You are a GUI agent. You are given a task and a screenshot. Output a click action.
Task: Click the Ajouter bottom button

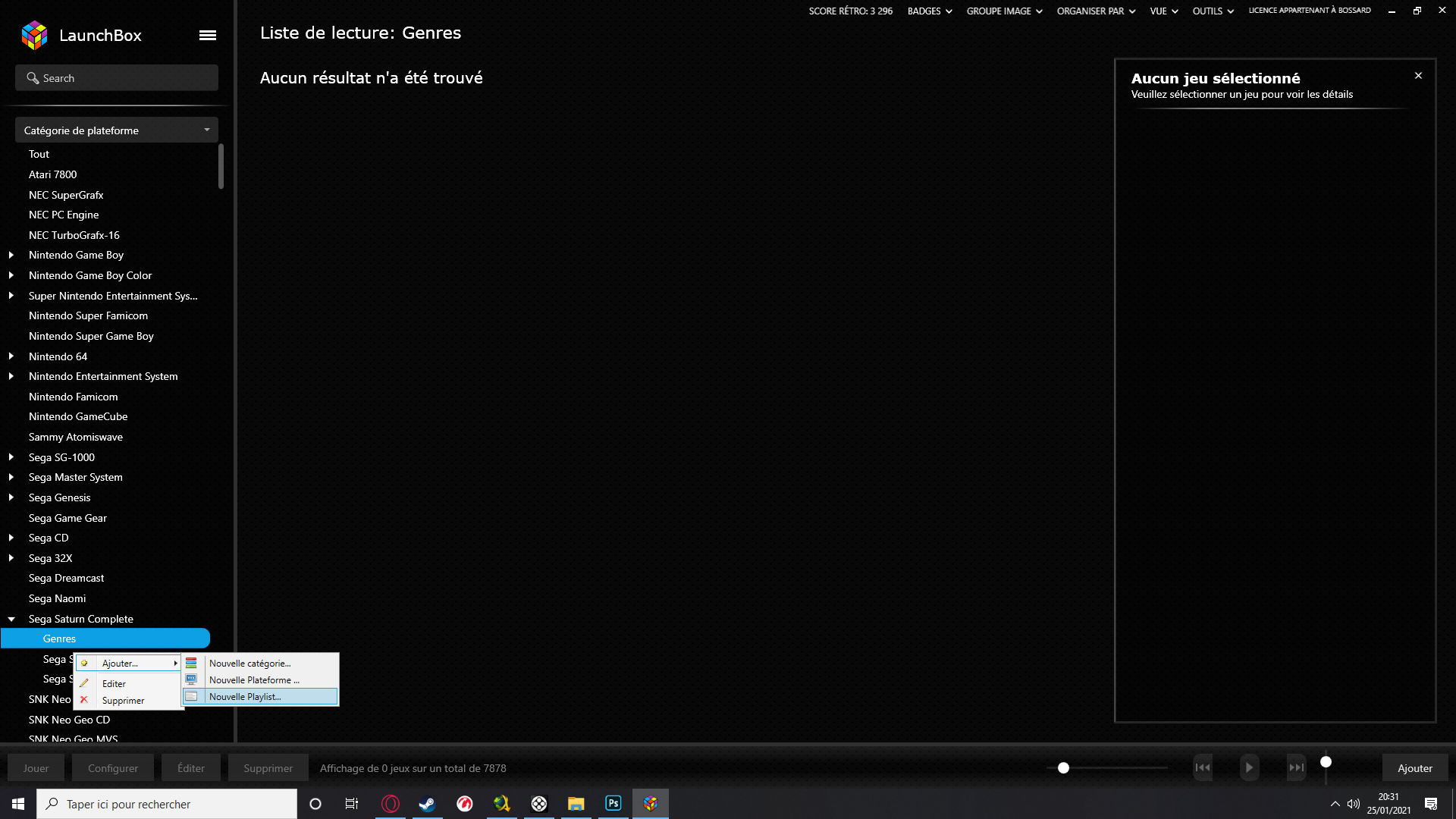click(1415, 768)
